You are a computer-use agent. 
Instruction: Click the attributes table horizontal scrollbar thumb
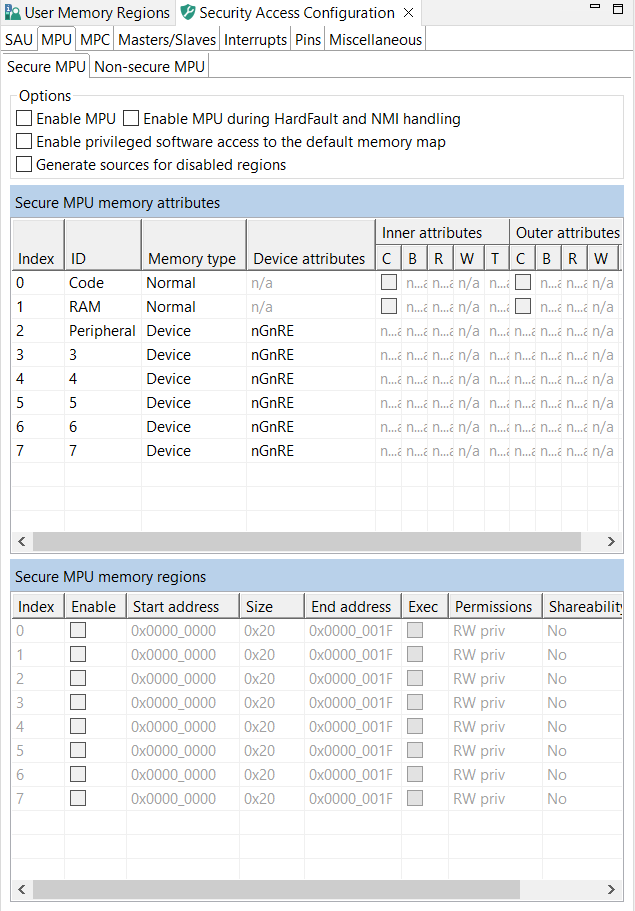pos(307,541)
